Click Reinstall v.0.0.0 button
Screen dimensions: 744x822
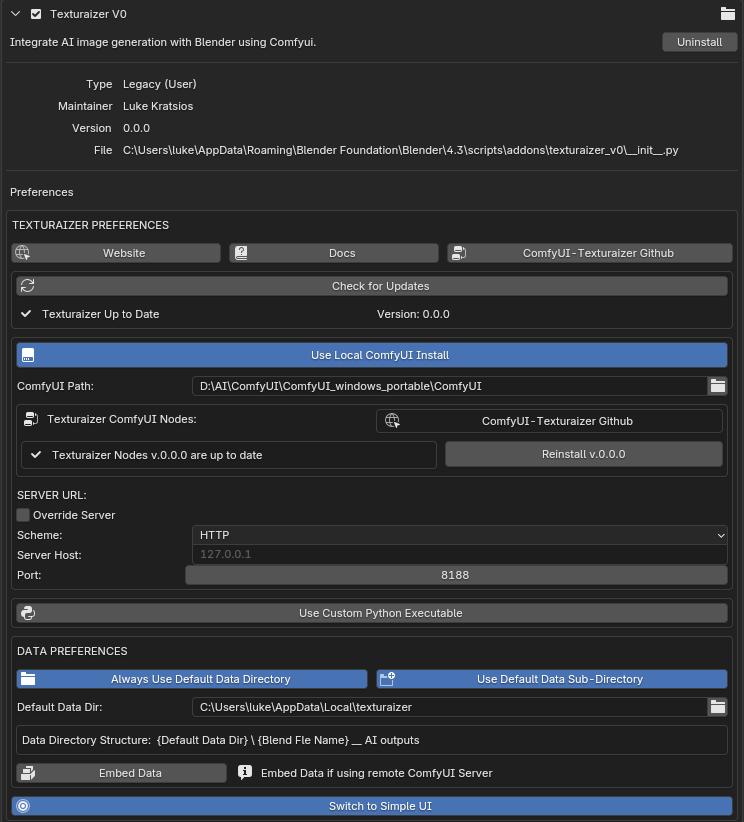(584, 454)
